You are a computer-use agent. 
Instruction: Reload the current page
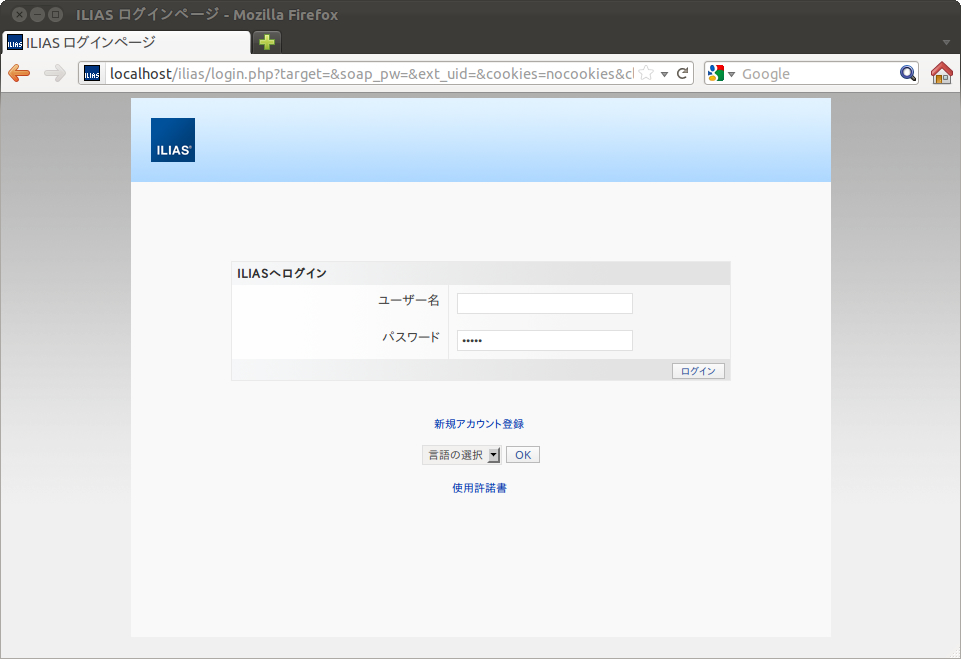click(682, 73)
